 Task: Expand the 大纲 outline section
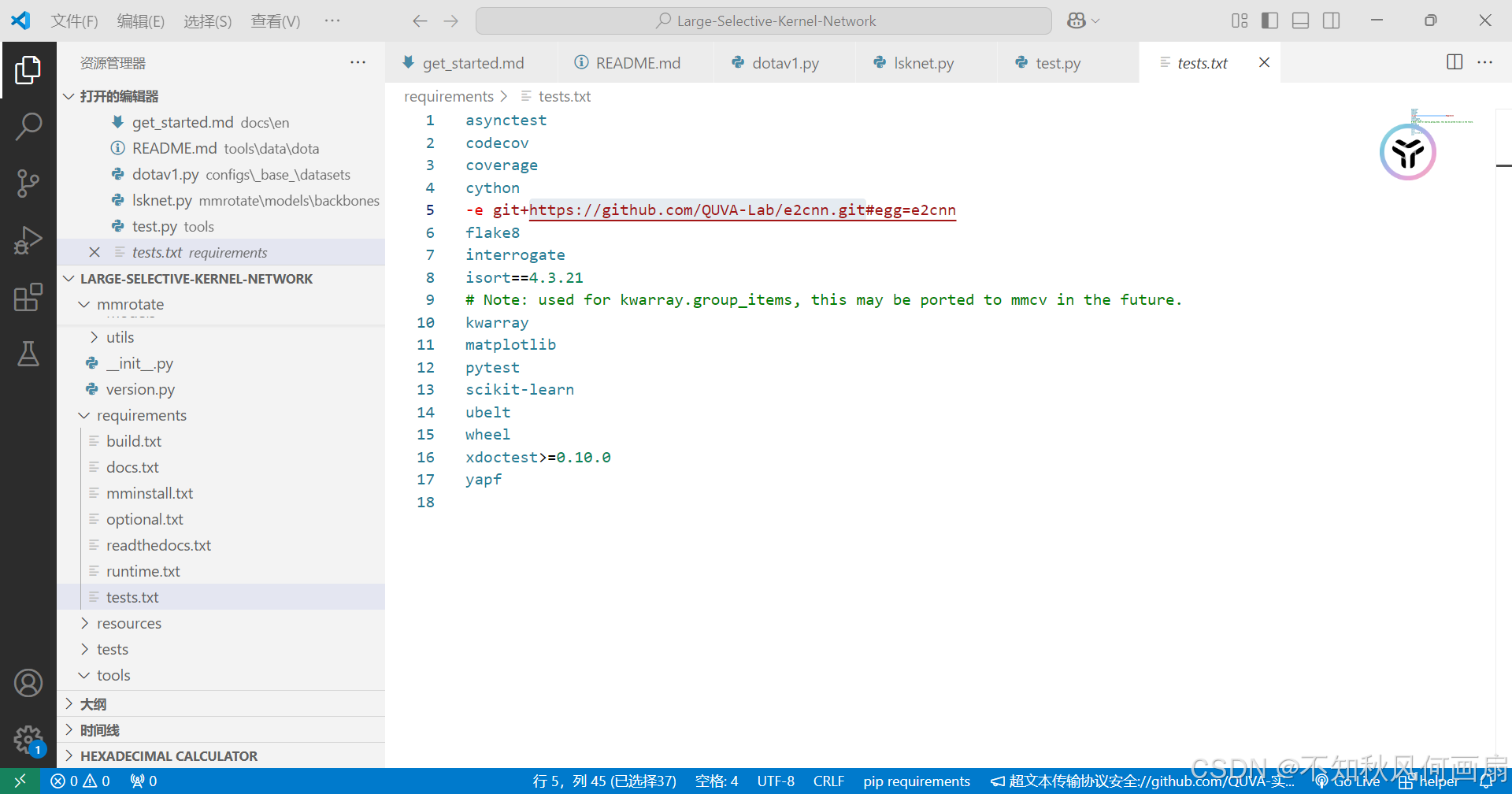tap(220, 703)
